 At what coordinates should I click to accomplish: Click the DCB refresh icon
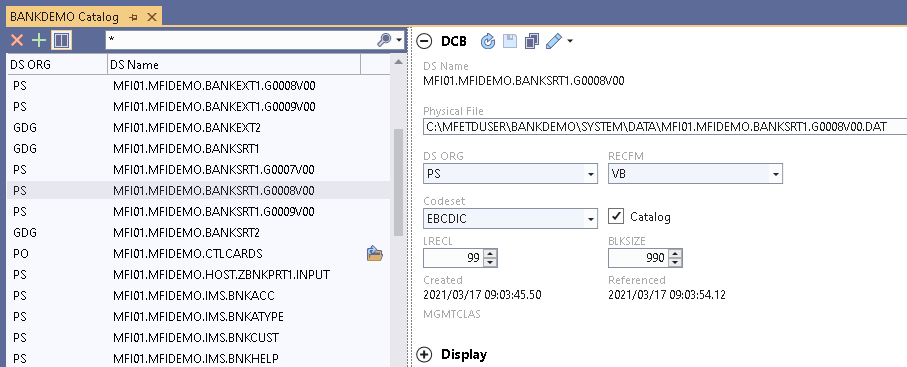pyautogui.click(x=488, y=41)
